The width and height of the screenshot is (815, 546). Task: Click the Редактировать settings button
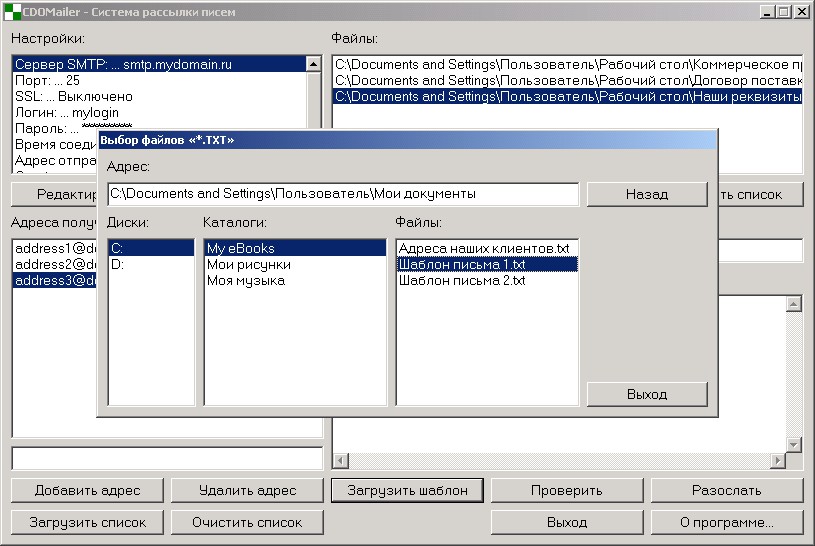pyautogui.click(x=54, y=194)
